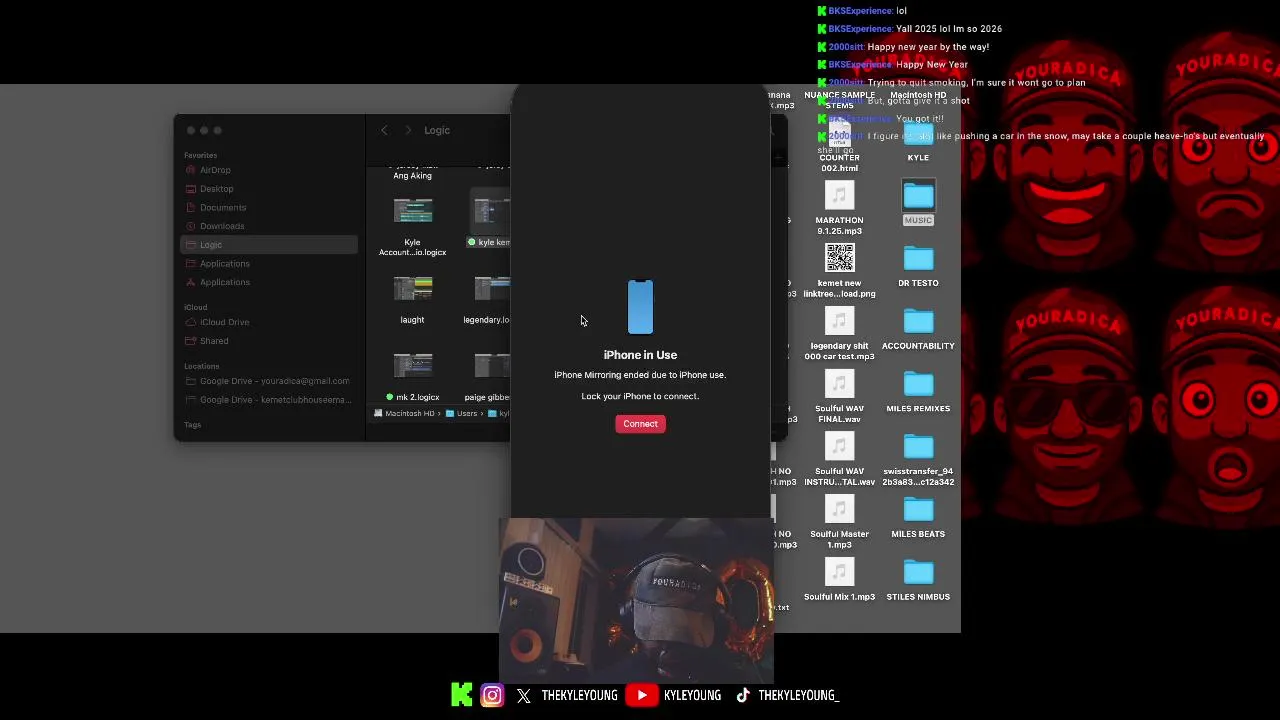Select the laught Logic project in Finder
This screenshot has width=1280, height=720.
coord(413,300)
